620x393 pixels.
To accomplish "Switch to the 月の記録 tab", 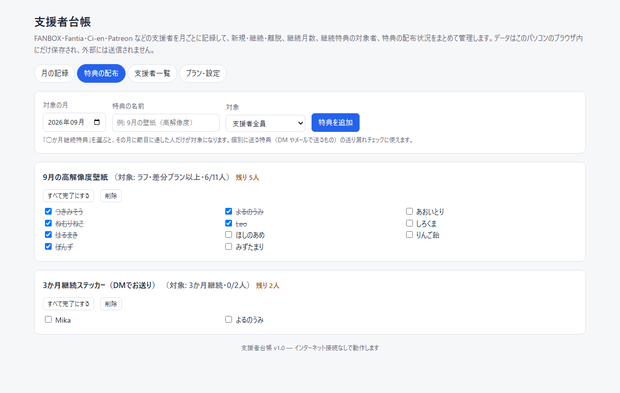I will (55, 74).
